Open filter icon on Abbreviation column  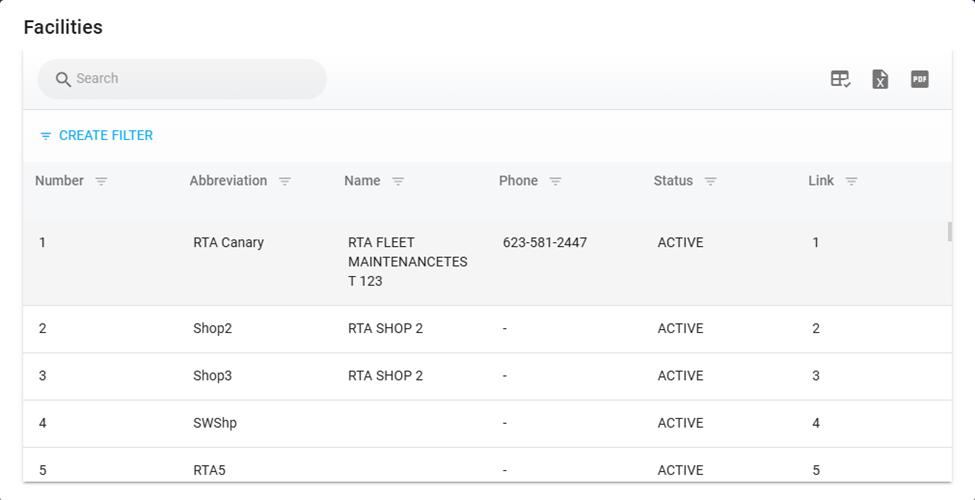coord(285,181)
